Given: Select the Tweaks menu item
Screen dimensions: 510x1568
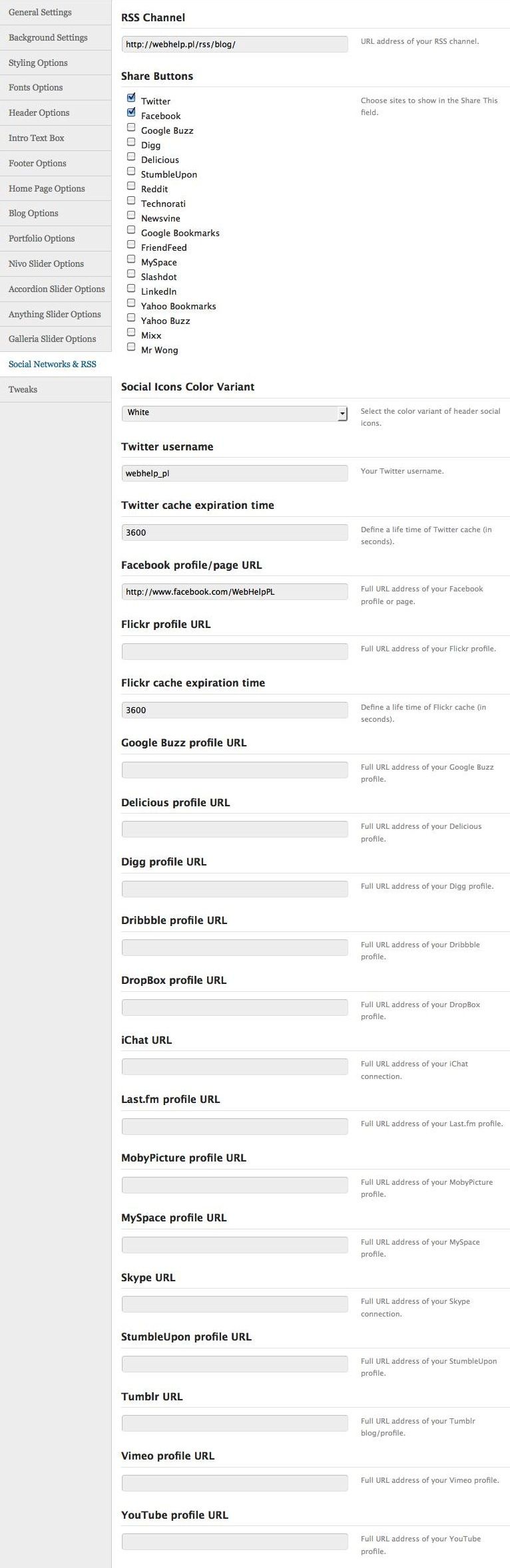Looking at the screenshot, I should 23,389.
